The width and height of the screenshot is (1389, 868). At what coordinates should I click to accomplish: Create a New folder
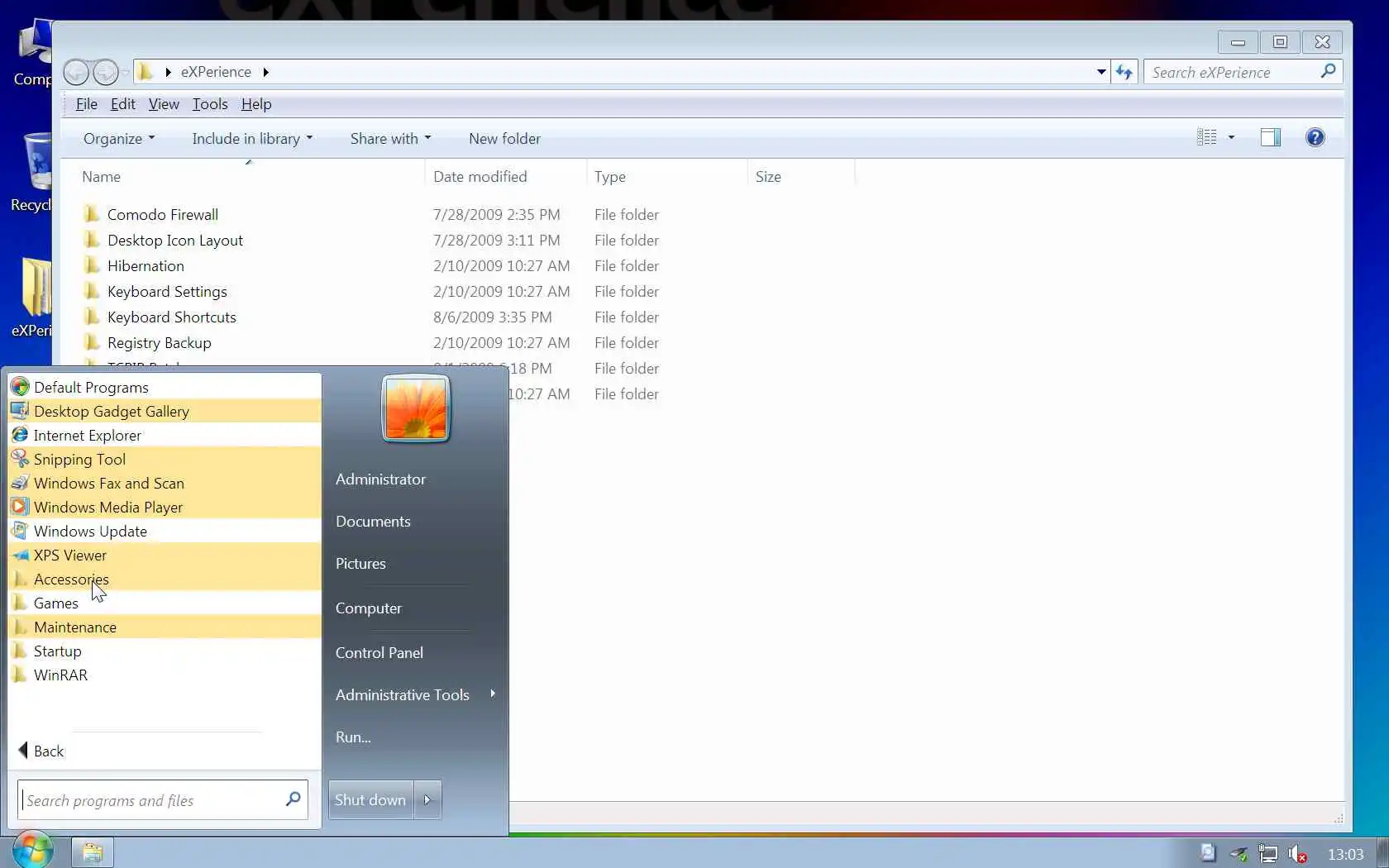(504, 138)
